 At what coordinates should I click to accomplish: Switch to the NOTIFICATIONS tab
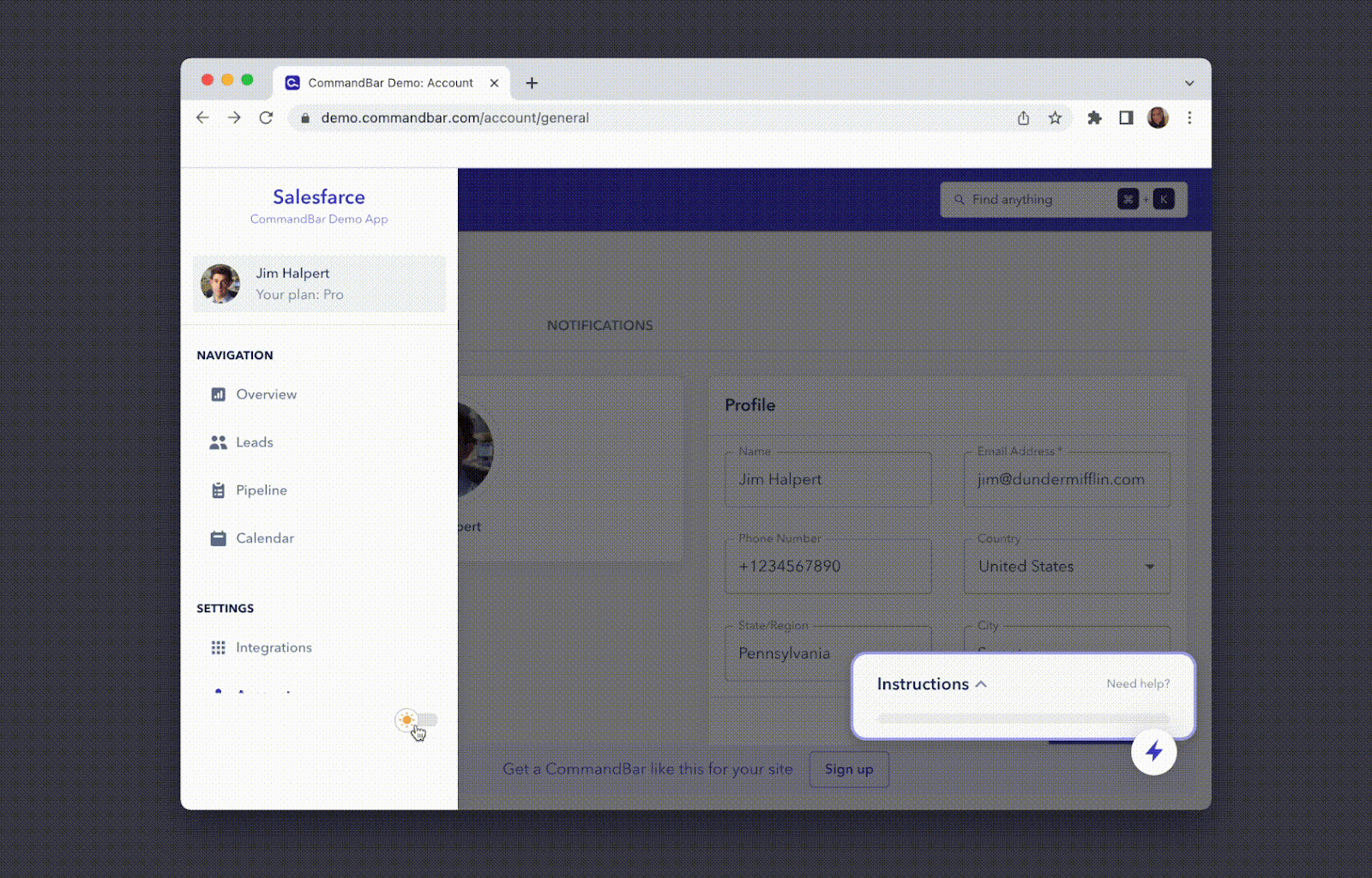coord(600,326)
